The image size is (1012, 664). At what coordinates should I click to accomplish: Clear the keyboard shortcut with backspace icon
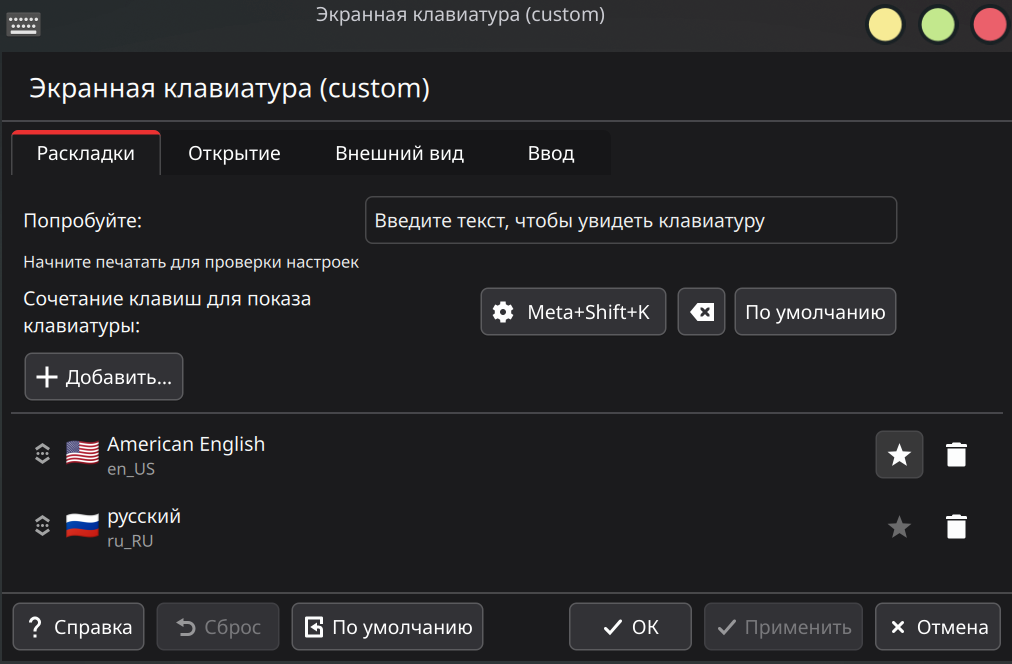coord(701,312)
